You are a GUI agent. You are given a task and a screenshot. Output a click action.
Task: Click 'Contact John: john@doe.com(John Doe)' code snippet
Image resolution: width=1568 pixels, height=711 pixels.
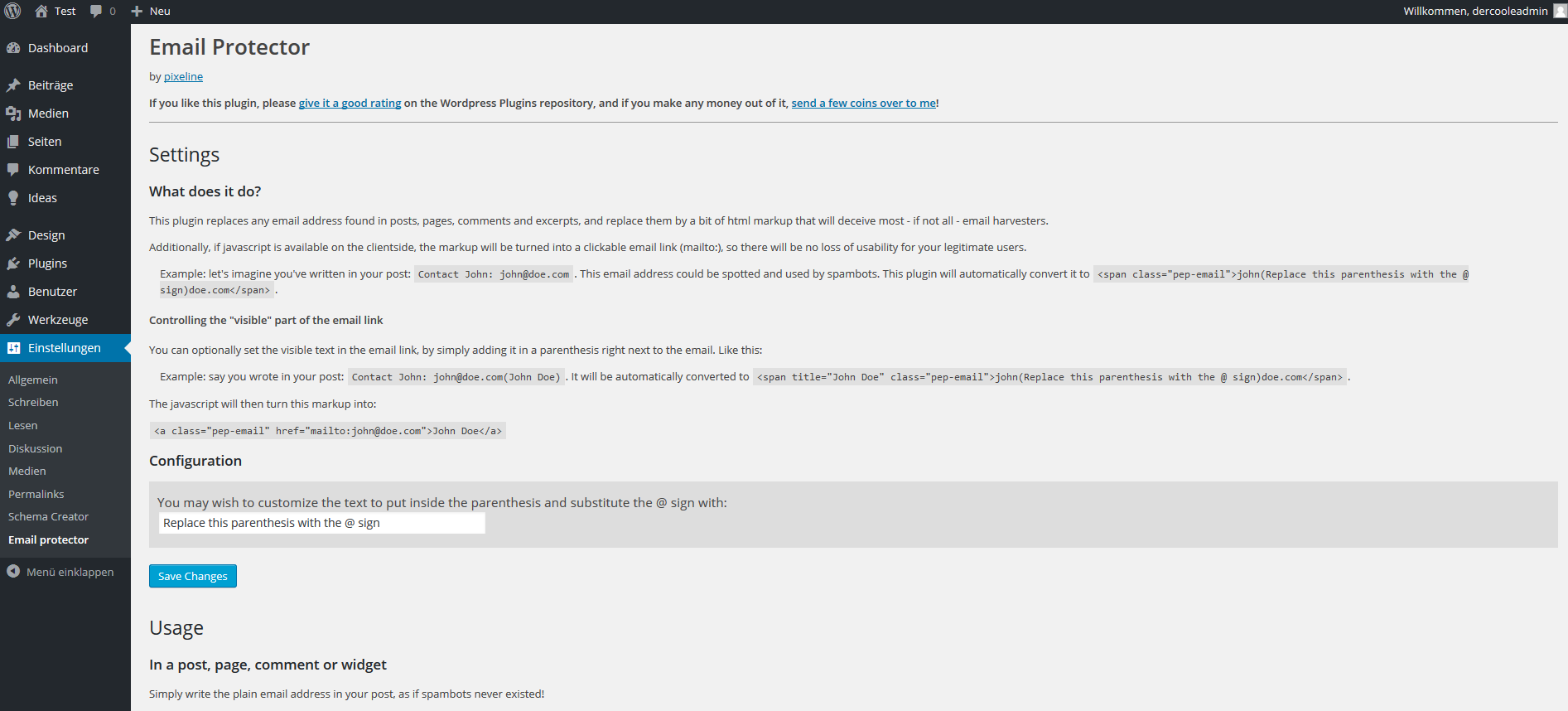pyautogui.click(x=456, y=377)
